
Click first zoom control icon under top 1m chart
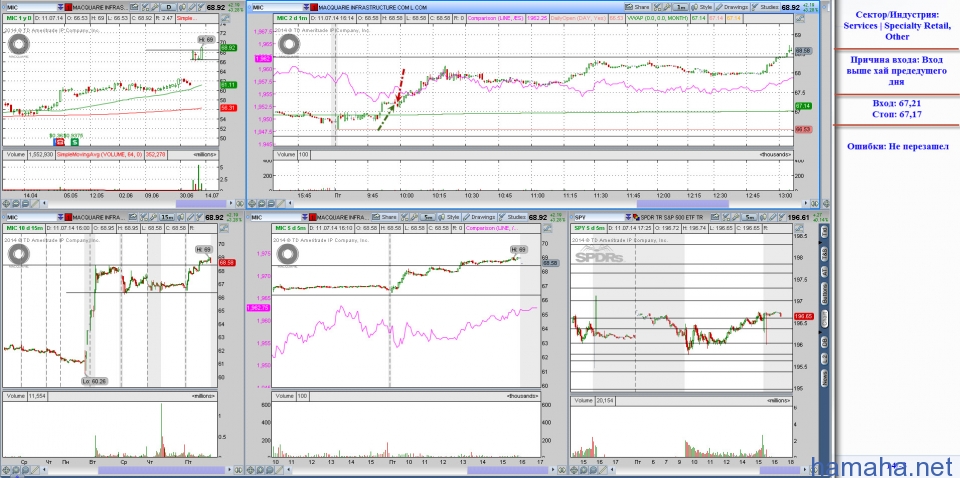[252, 203]
